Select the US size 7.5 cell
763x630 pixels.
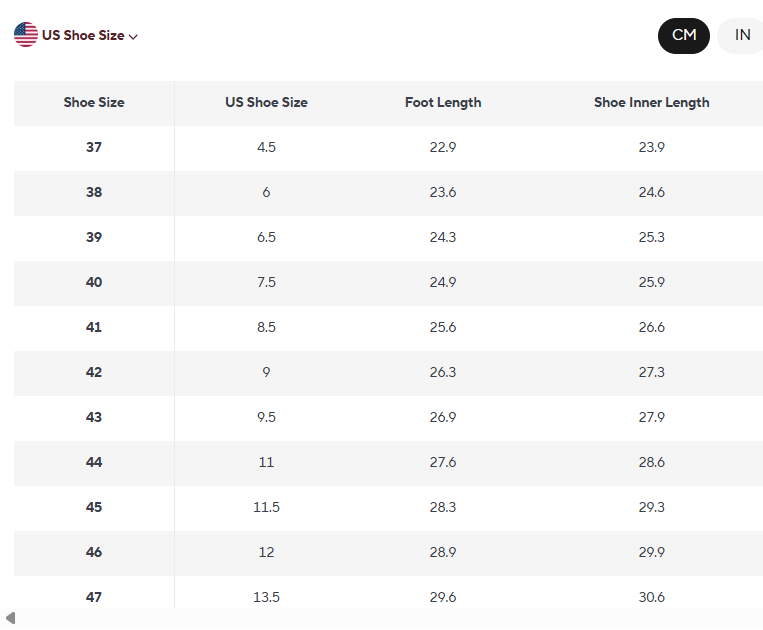pos(266,282)
